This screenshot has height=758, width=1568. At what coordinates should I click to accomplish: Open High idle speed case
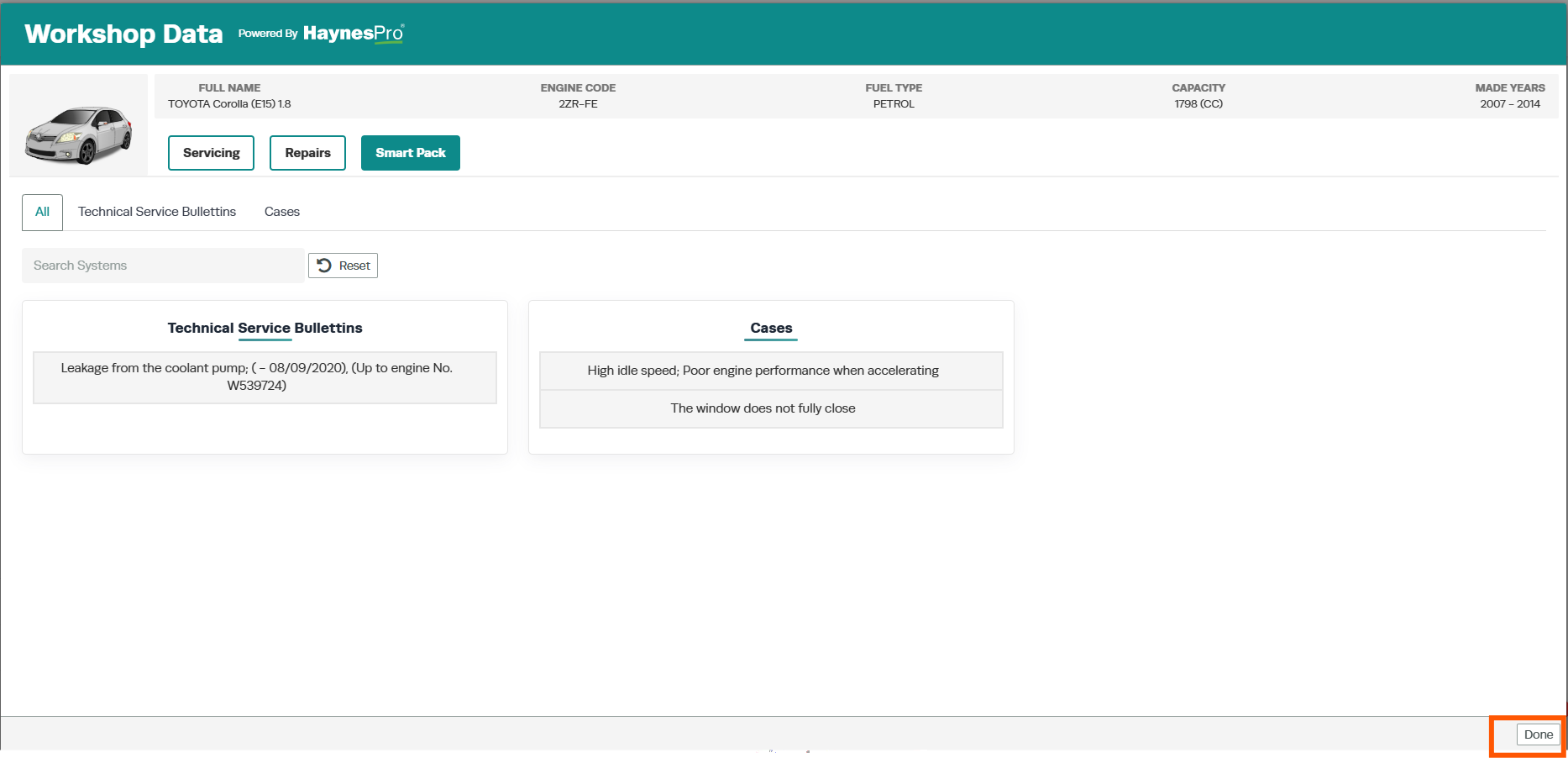(x=771, y=371)
